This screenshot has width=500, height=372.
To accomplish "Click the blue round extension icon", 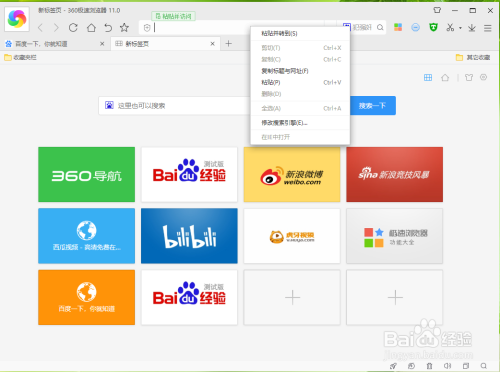I will click(415, 27).
